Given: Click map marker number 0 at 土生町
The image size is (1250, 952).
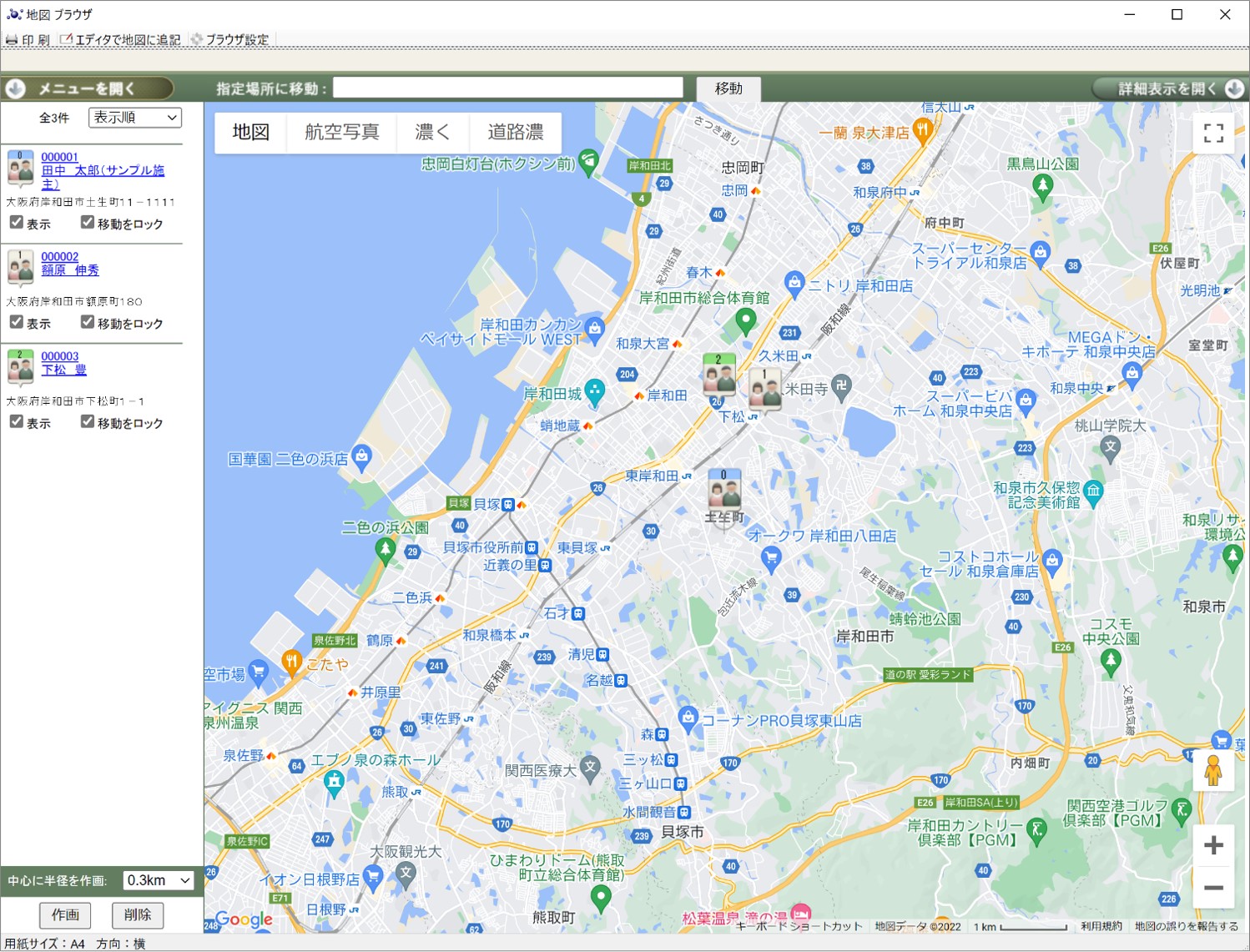Looking at the screenshot, I should pos(724,491).
